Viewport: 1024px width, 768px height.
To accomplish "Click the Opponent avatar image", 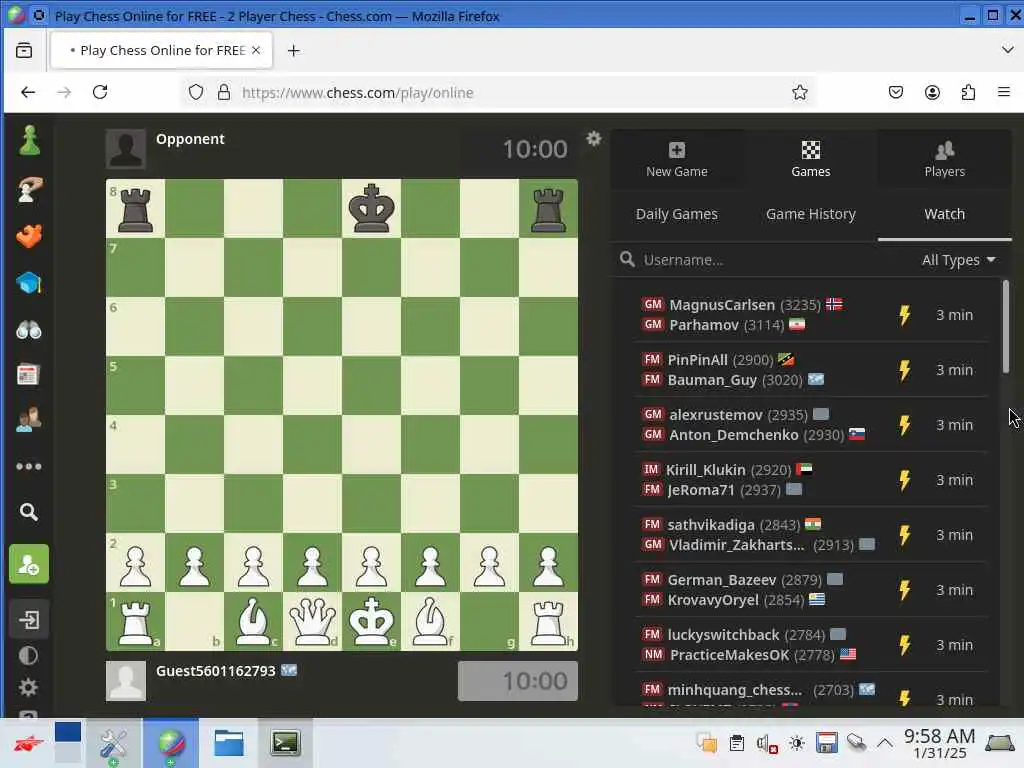I will pyautogui.click(x=126, y=148).
